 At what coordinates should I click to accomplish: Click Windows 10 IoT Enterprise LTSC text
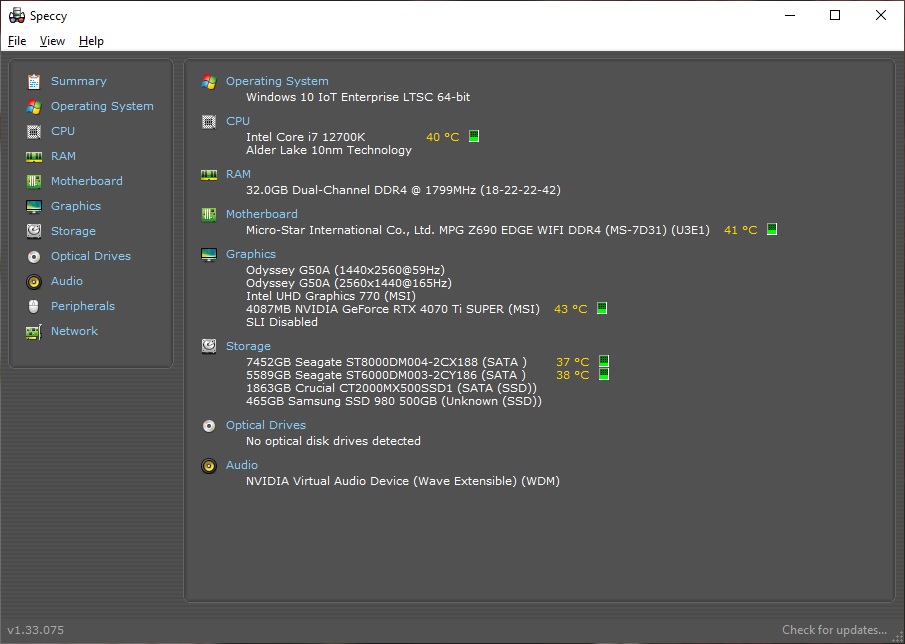click(x=358, y=98)
